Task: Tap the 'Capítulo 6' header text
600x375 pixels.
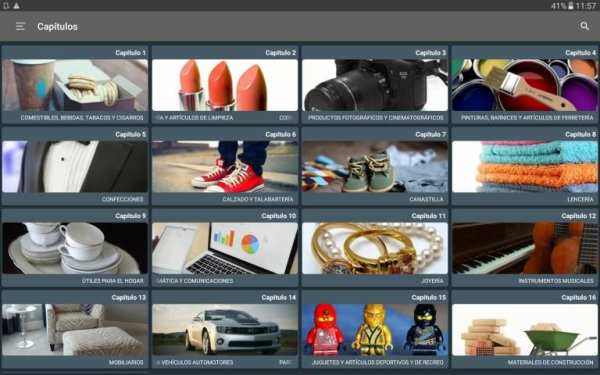Action: click(x=280, y=134)
